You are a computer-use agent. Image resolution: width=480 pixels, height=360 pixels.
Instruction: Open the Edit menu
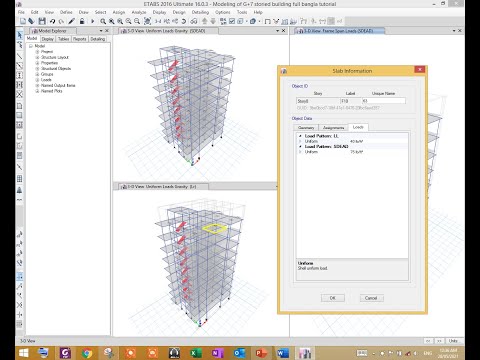click(34, 12)
